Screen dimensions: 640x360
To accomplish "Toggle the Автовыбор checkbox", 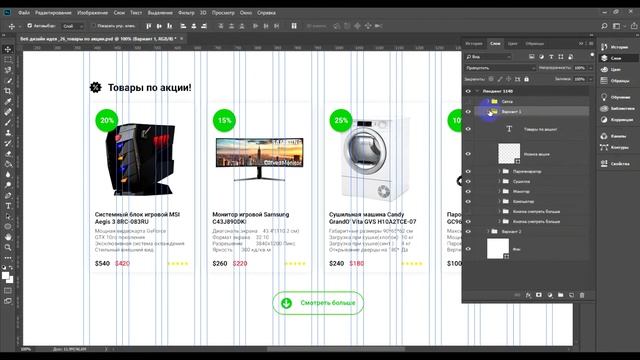I will [x=30, y=26].
